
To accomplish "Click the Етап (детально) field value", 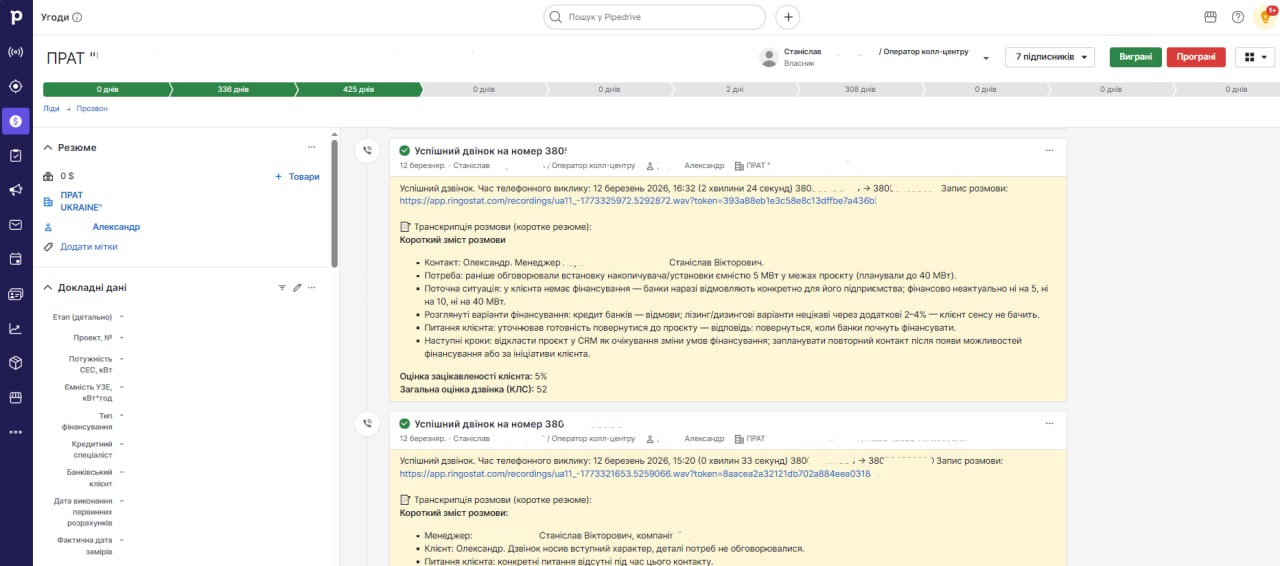I will click(122, 316).
